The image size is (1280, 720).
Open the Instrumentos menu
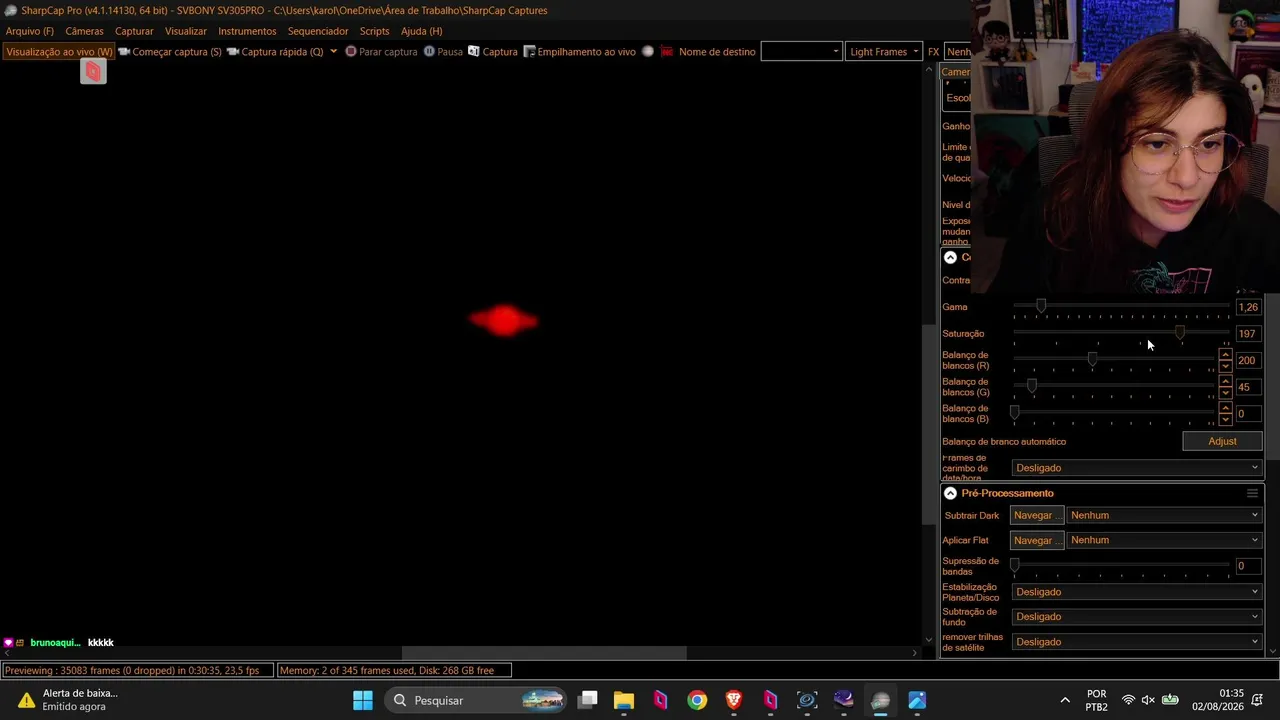click(x=247, y=31)
